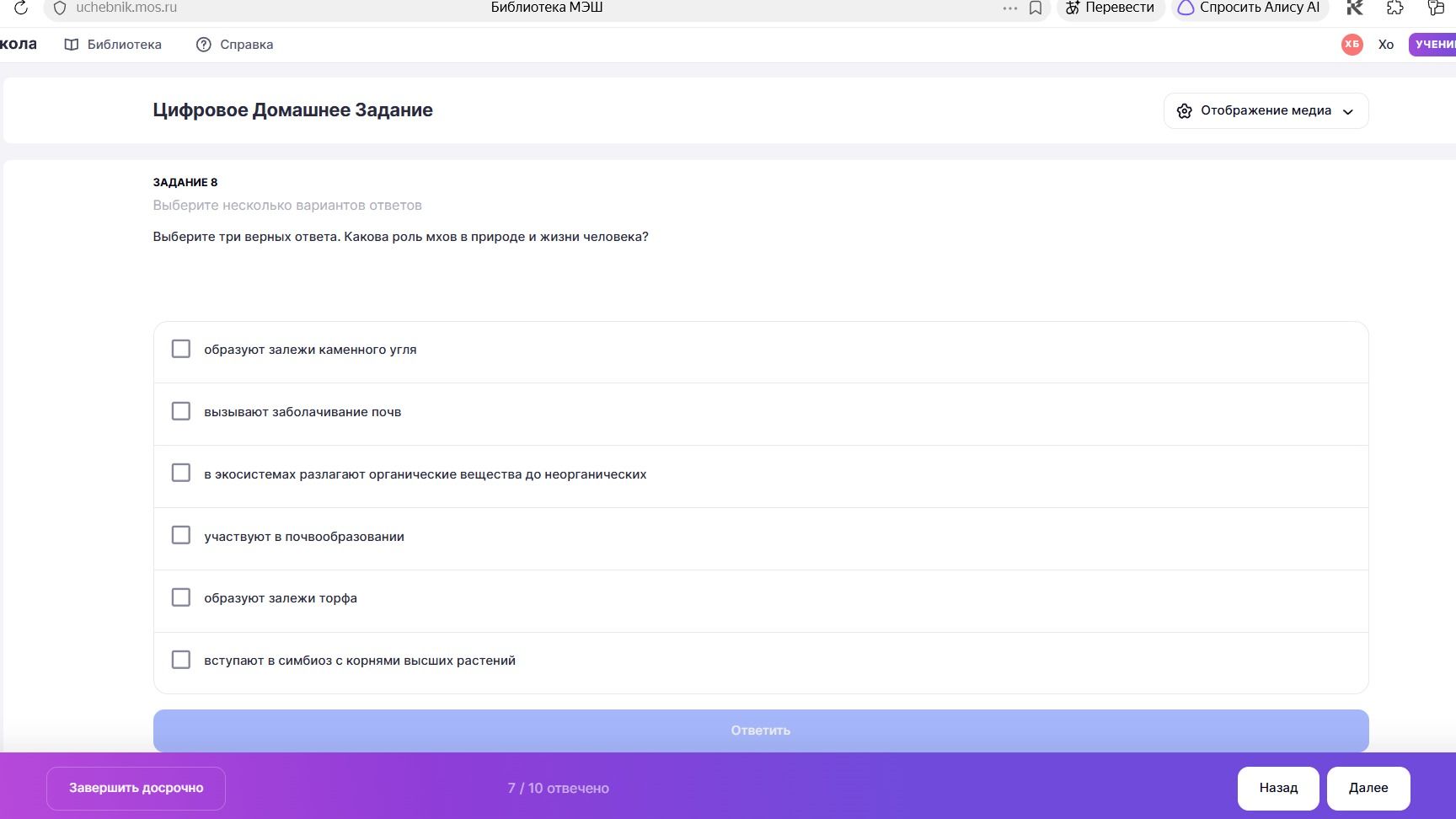This screenshot has width=1456, height=819.
Task: Click the Цифровое Домашнее Задание title
Action: pos(292,110)
